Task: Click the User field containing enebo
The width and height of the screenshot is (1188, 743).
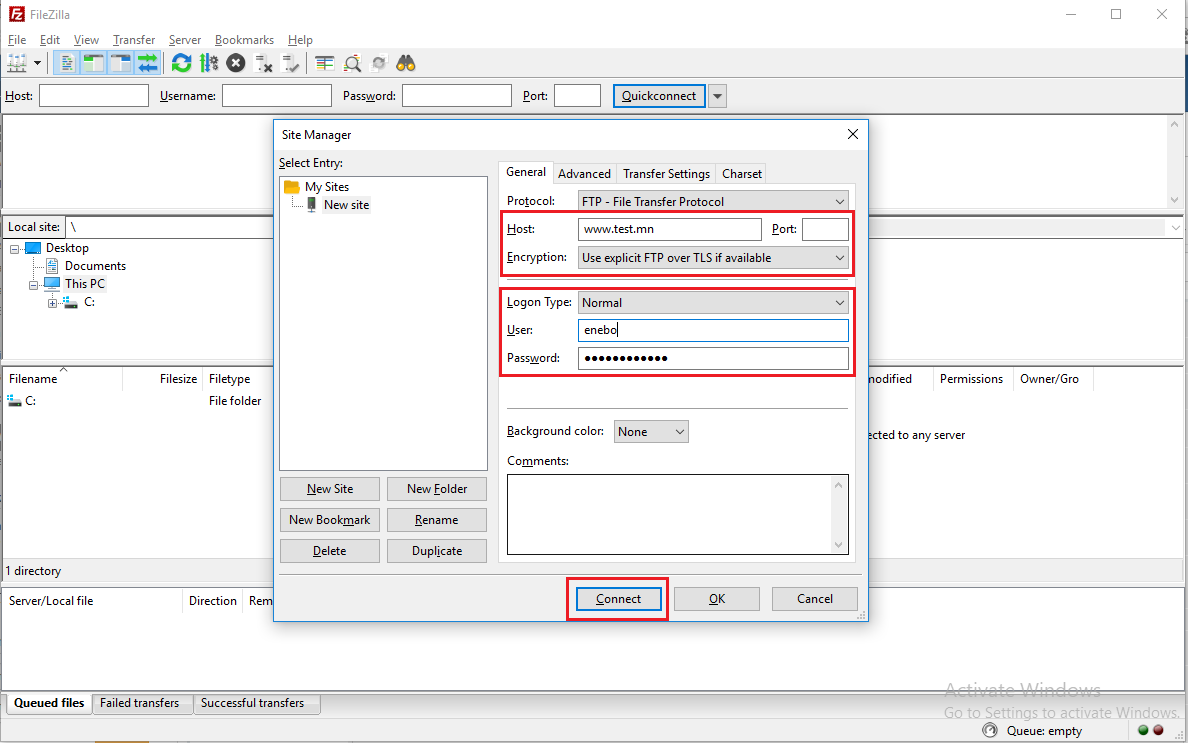Action: click(x=713, y=330)
